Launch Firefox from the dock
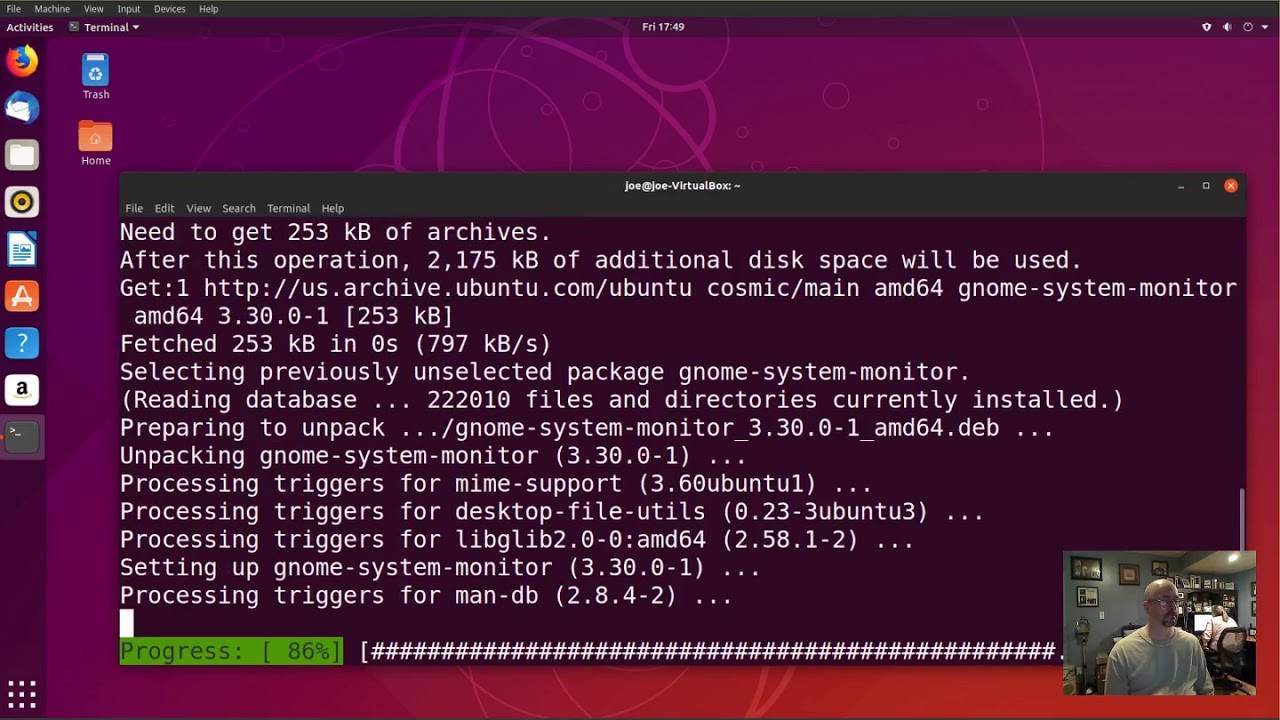The image size is (1280, 720). tap(22, 61)
